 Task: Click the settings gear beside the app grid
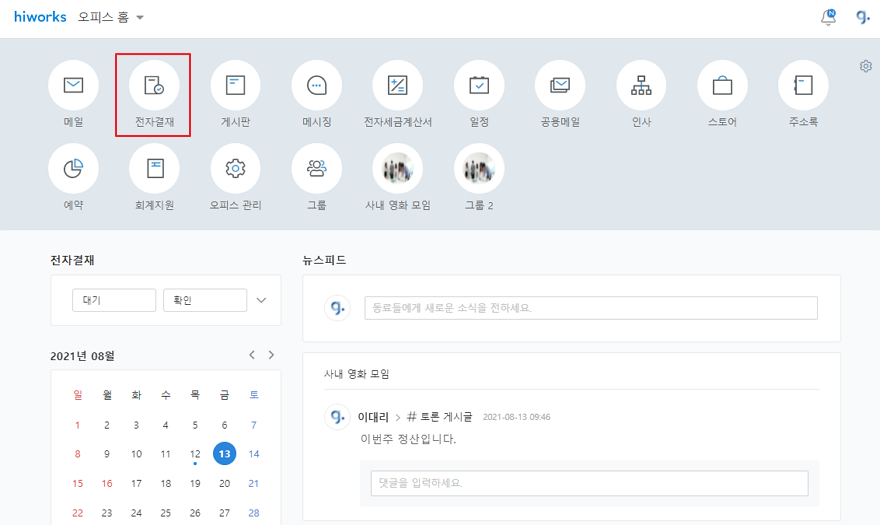coord(865,66)
